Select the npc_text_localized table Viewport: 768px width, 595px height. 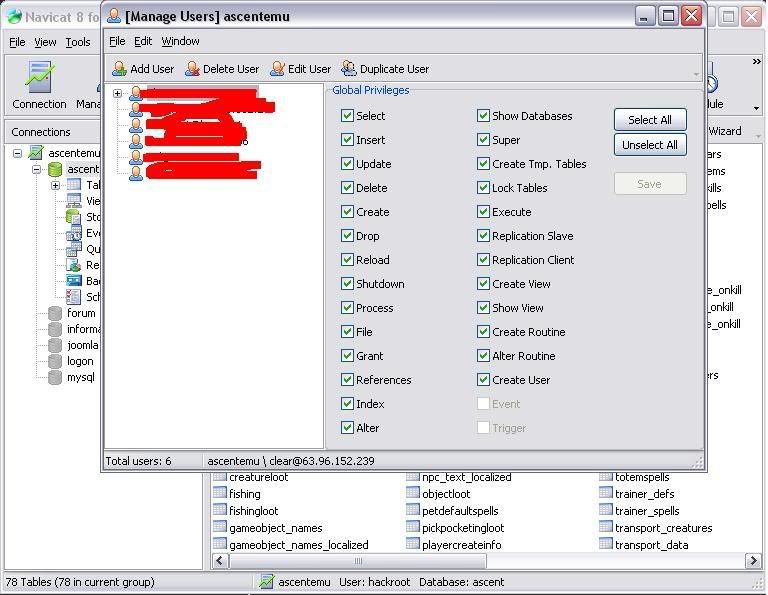point(467,477)
